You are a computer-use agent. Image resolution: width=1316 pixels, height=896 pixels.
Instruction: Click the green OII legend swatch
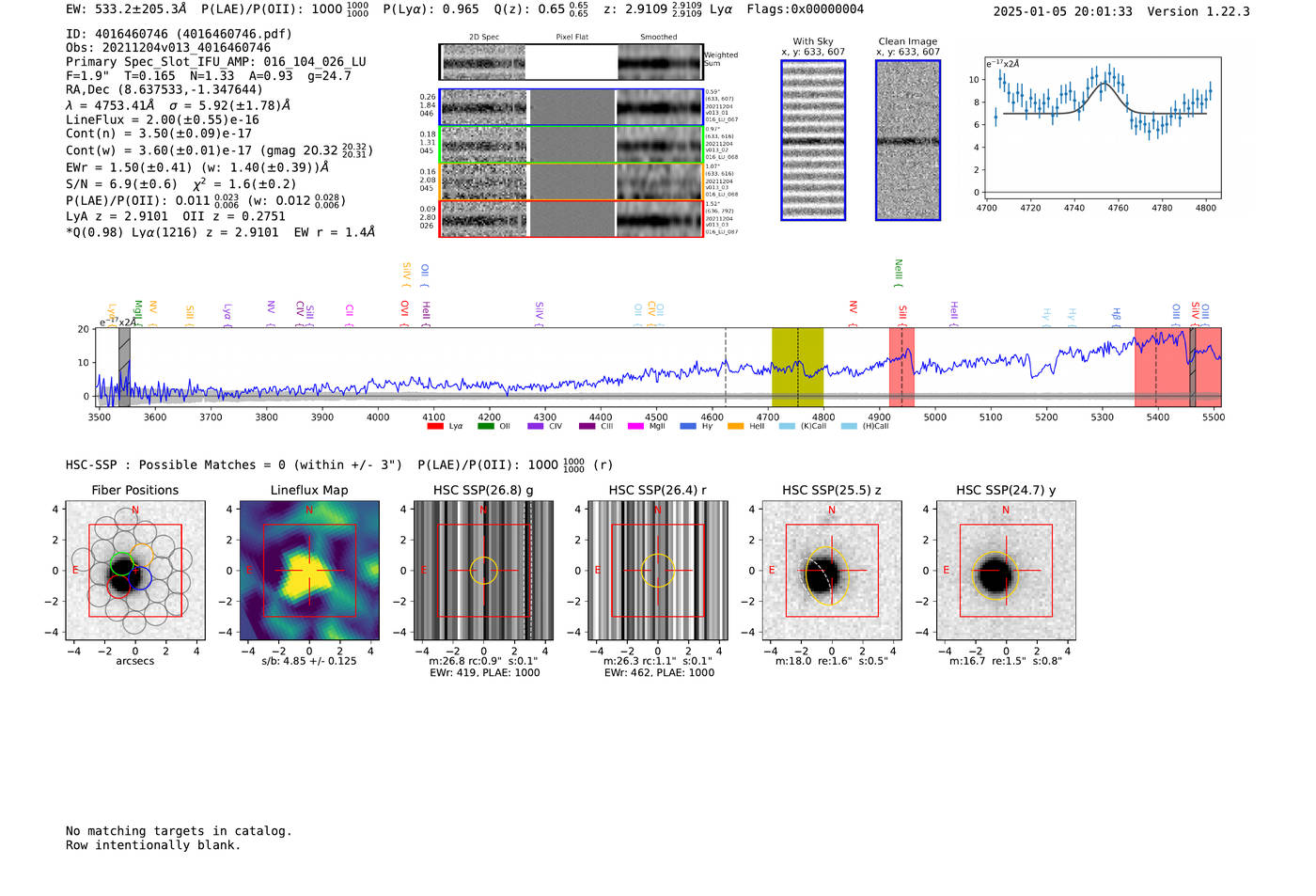tap(486, 426)
